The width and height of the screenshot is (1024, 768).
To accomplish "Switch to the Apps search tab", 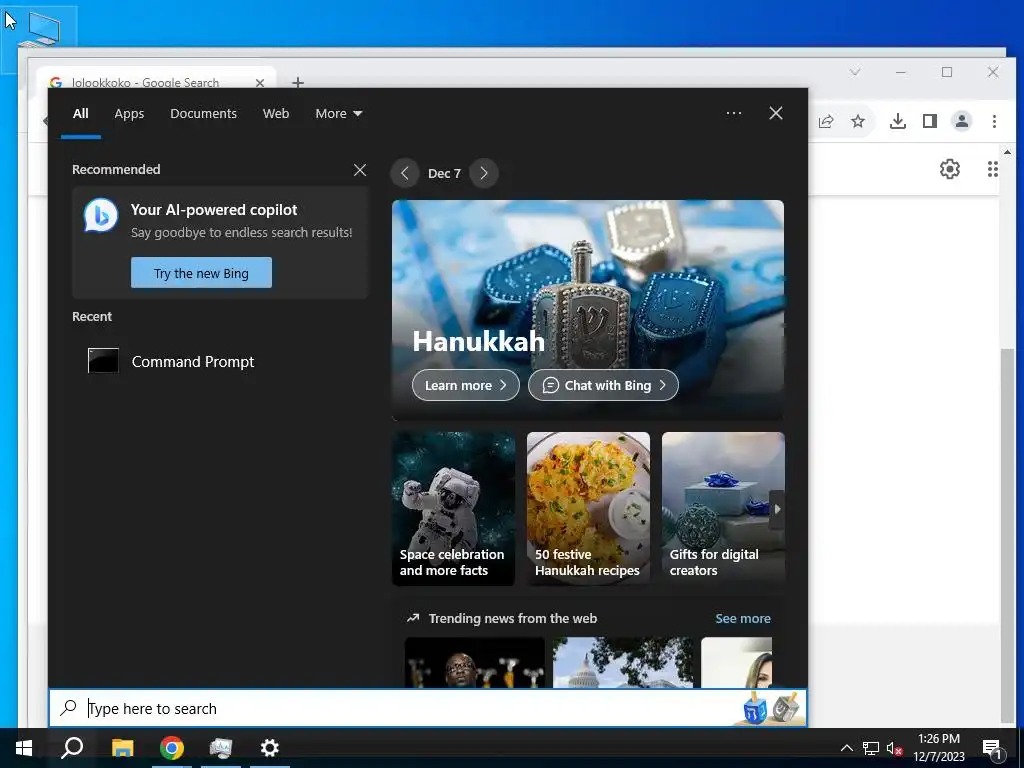I will tap(129, 114).
